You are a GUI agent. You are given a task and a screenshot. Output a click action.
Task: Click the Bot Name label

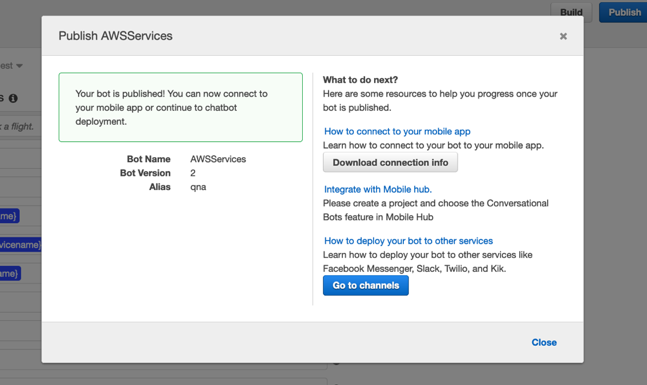[149, 159]
